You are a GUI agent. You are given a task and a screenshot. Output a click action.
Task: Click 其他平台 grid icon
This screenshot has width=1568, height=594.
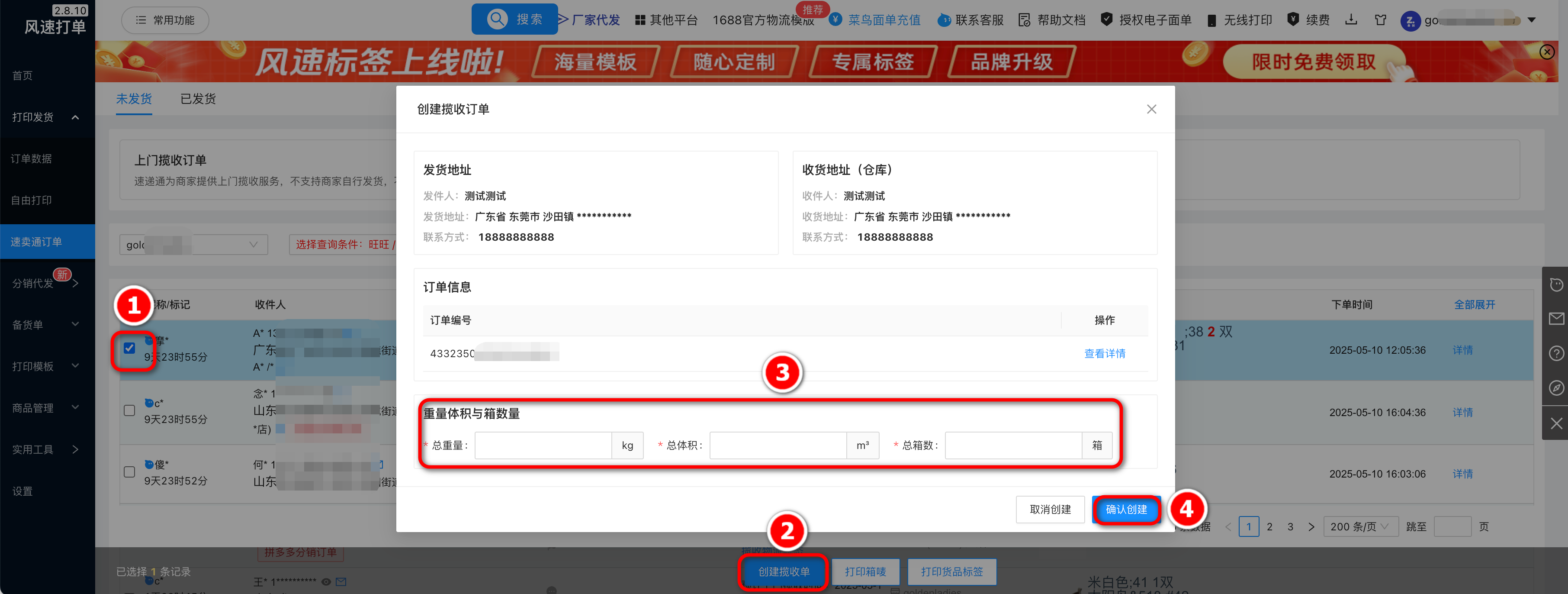[x=640, y=20]
